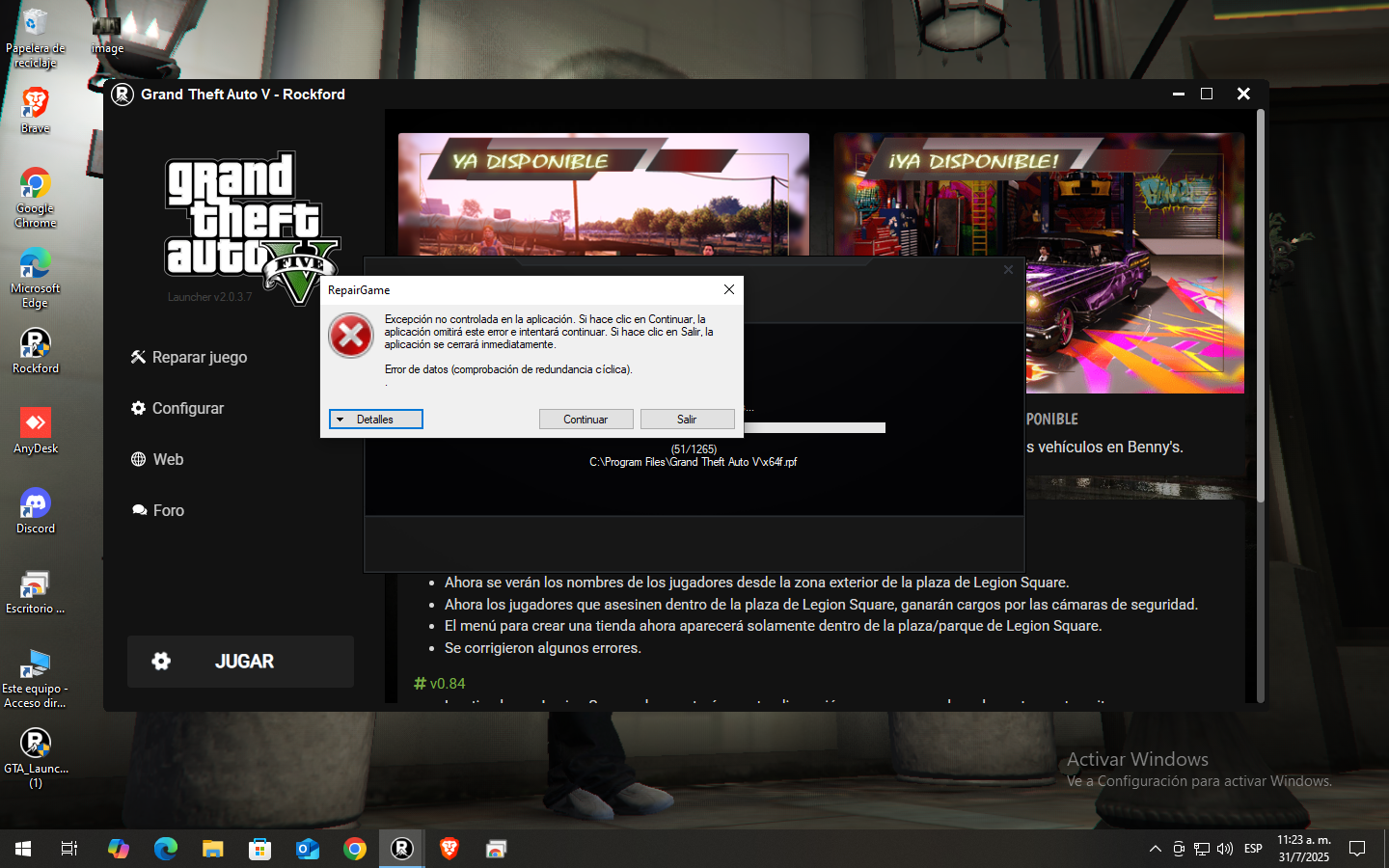Image resolution: width=1389 pixels, height=868 pixels.
Task: Click the Salir button in RepairGame dialog
Action: pos(687,420)
